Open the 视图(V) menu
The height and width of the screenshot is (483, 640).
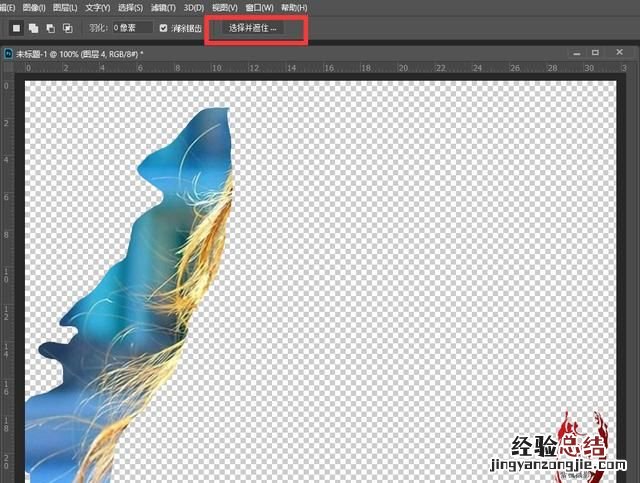coord(225,8)
